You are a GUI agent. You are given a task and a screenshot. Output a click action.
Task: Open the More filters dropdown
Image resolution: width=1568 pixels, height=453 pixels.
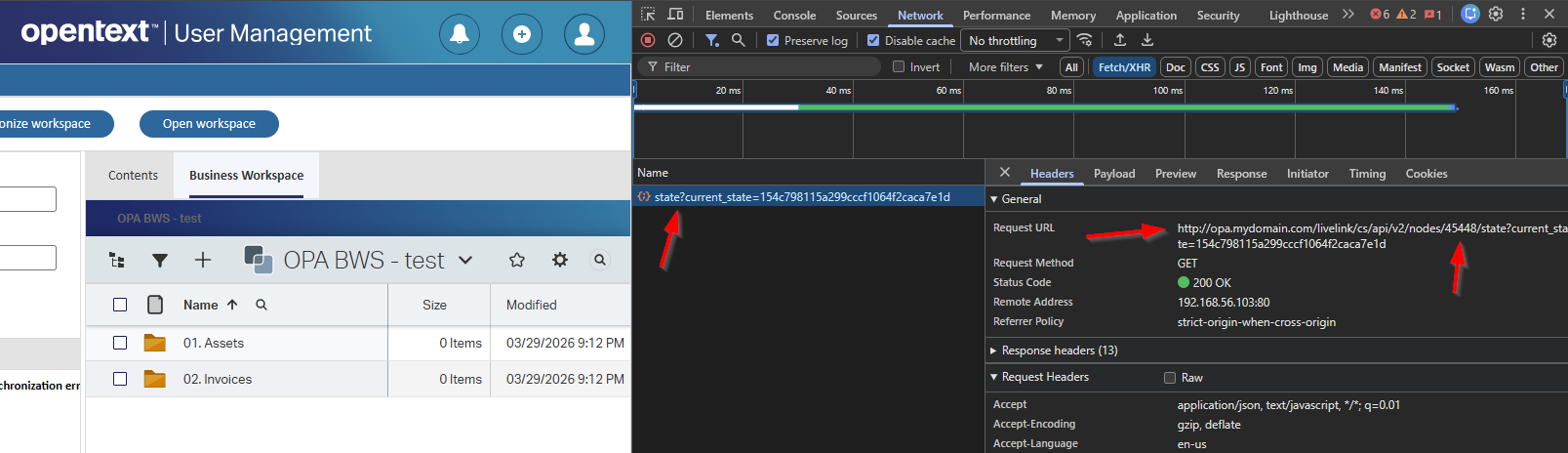click(1006, 66)
